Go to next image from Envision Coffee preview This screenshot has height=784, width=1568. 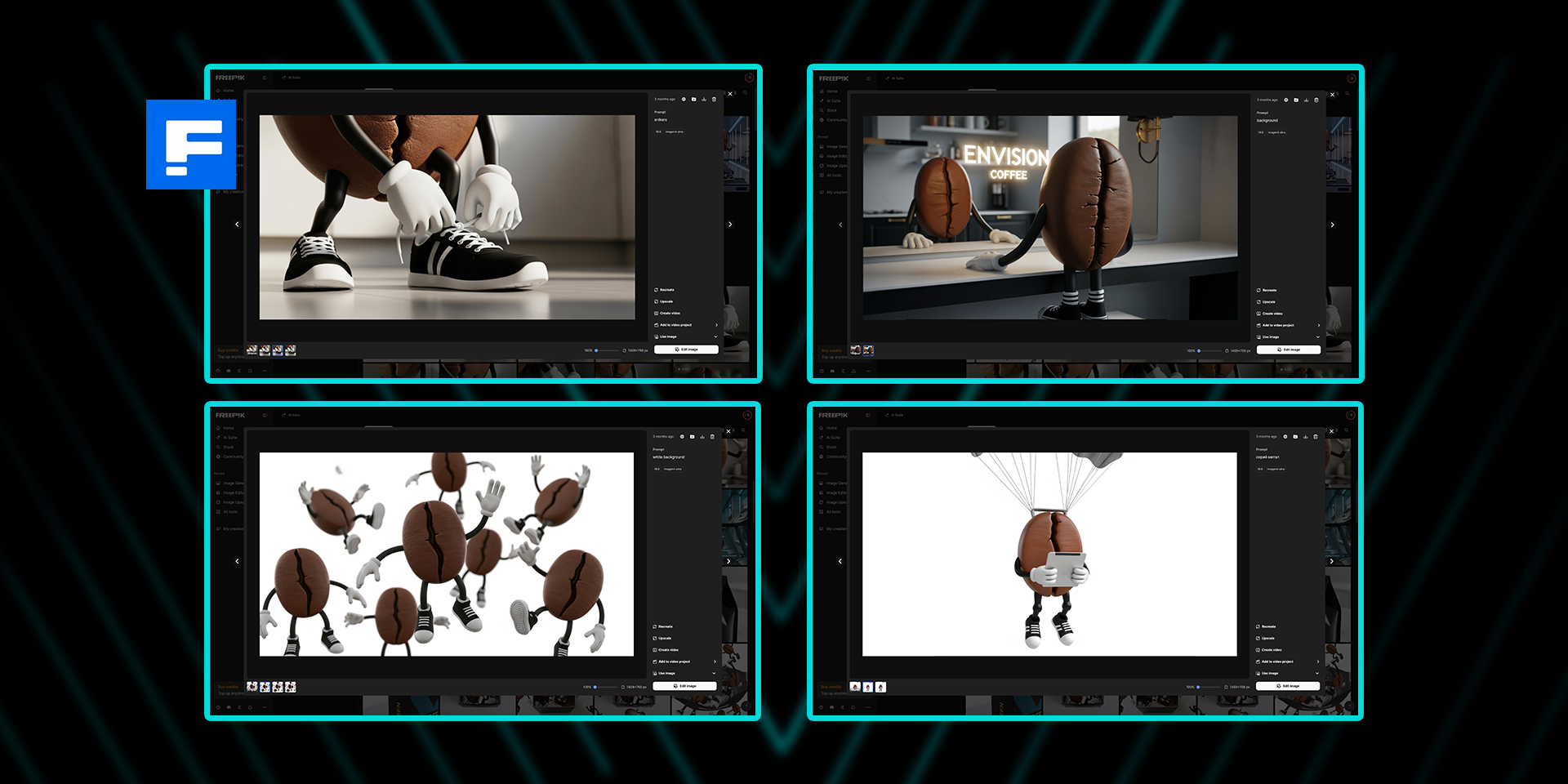(1332, 225)
